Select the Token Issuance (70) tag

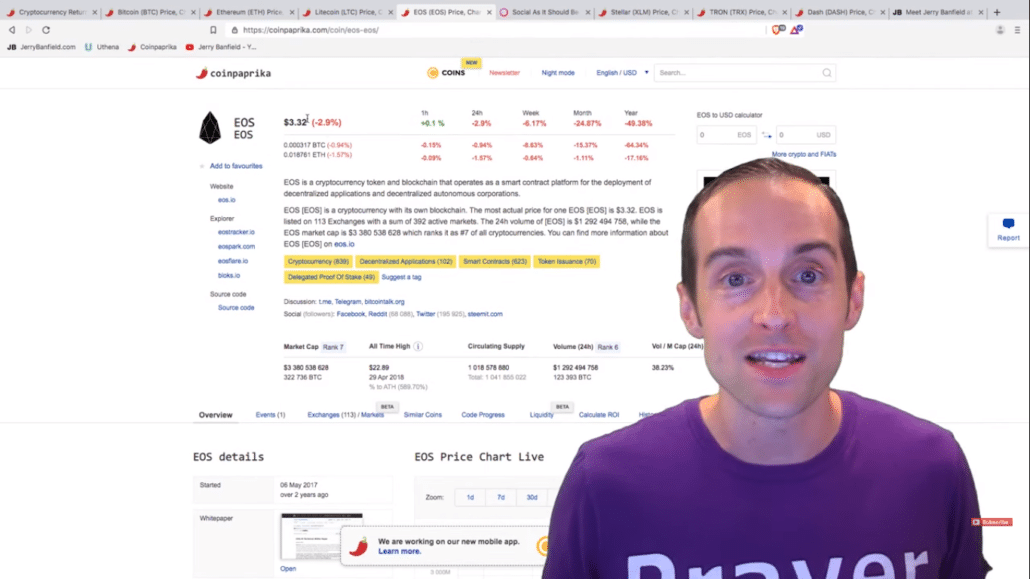pyautogui.click(x=566, y=262)
